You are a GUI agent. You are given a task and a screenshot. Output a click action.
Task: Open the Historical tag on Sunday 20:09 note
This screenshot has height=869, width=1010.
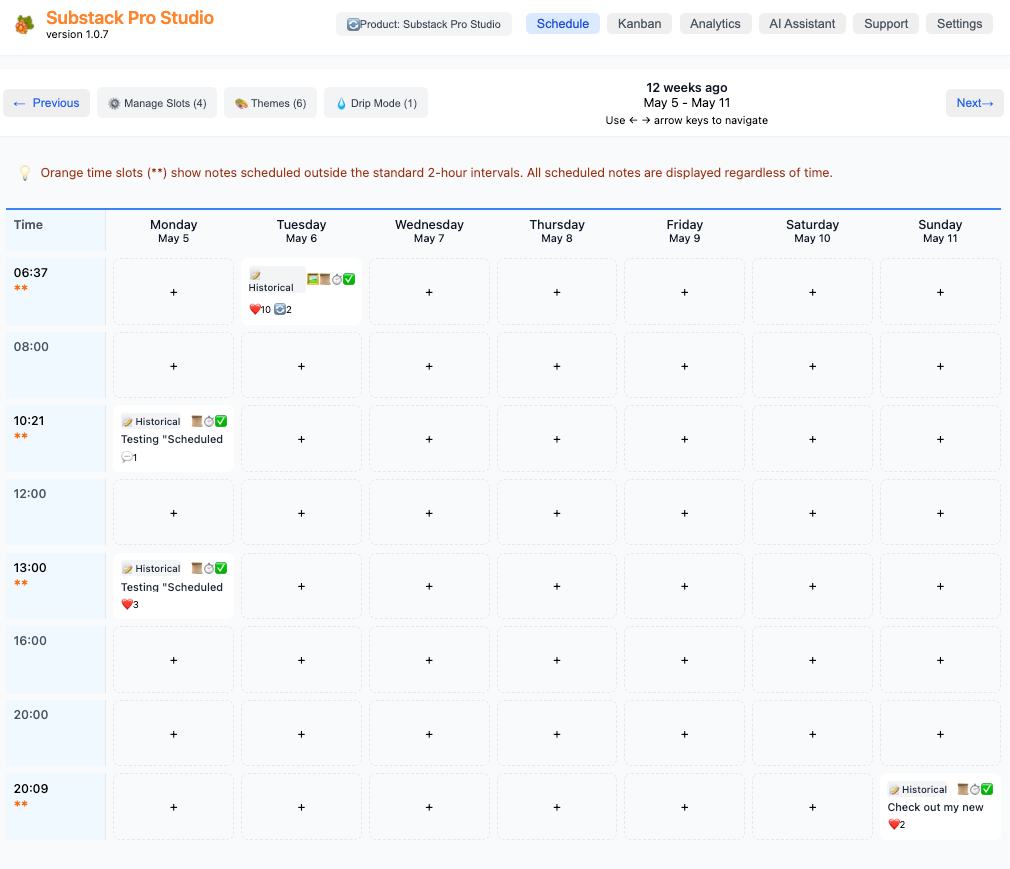[x=918, y=789]
